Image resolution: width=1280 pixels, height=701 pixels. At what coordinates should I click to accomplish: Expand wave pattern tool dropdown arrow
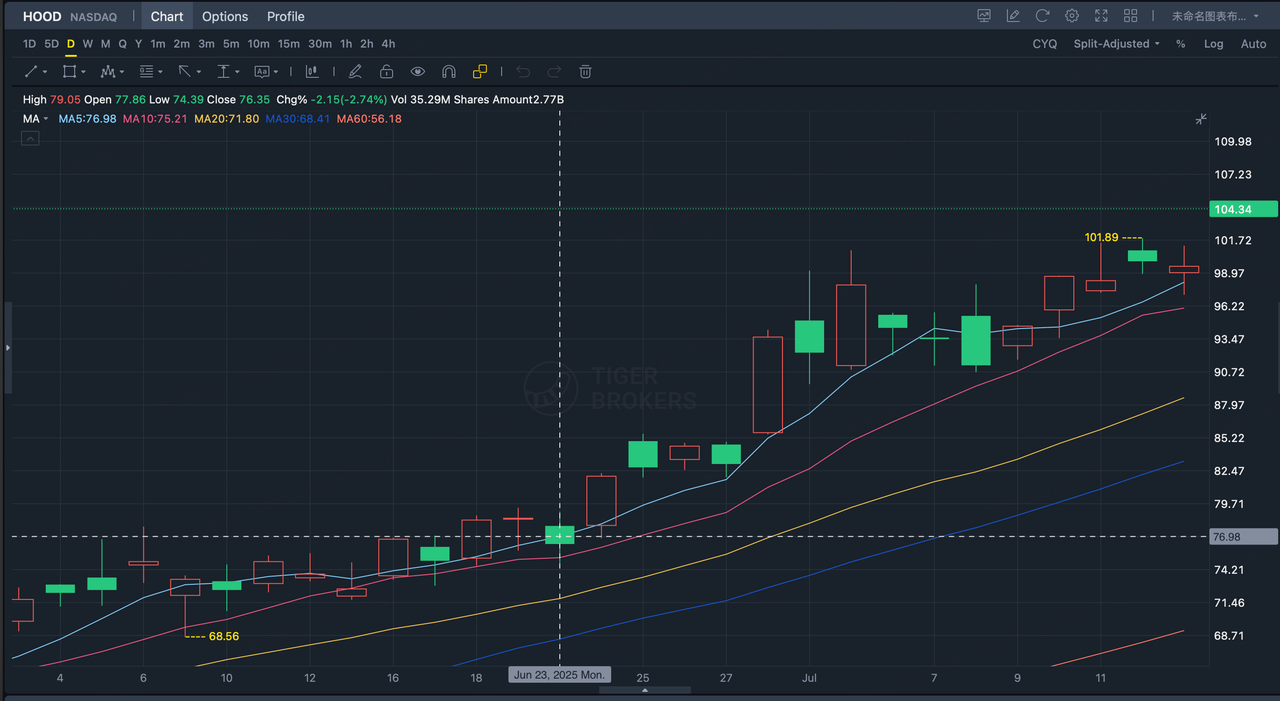pyautogui.click(x=122, y=72)
